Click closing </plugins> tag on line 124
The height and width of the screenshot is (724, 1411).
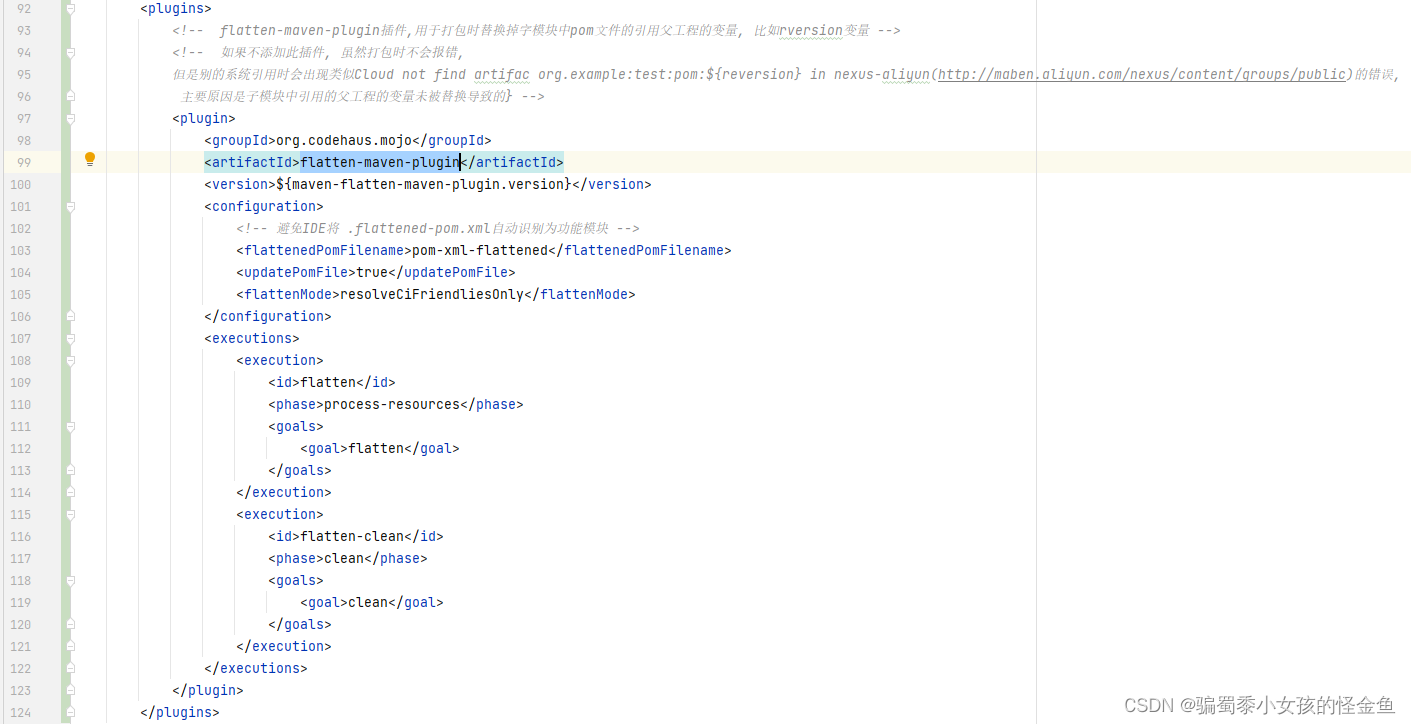[180, 712]
